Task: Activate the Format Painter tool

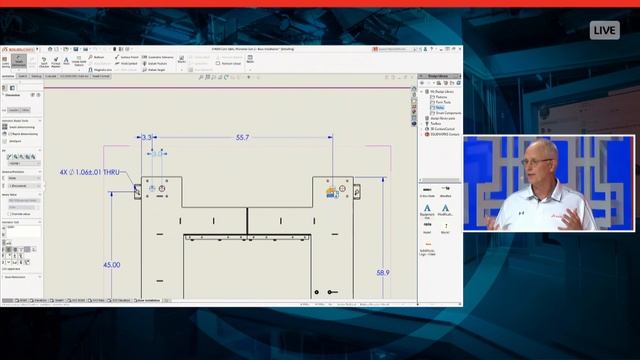Action: pyautogui.click(x=56, y=62)
